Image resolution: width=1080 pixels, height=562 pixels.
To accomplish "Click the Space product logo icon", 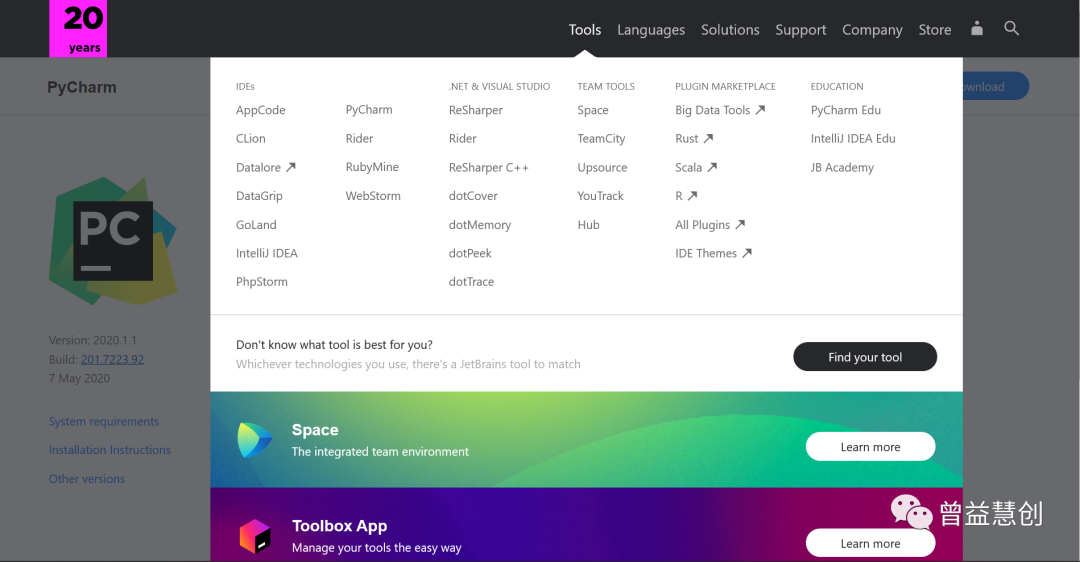I will (254, 440).
